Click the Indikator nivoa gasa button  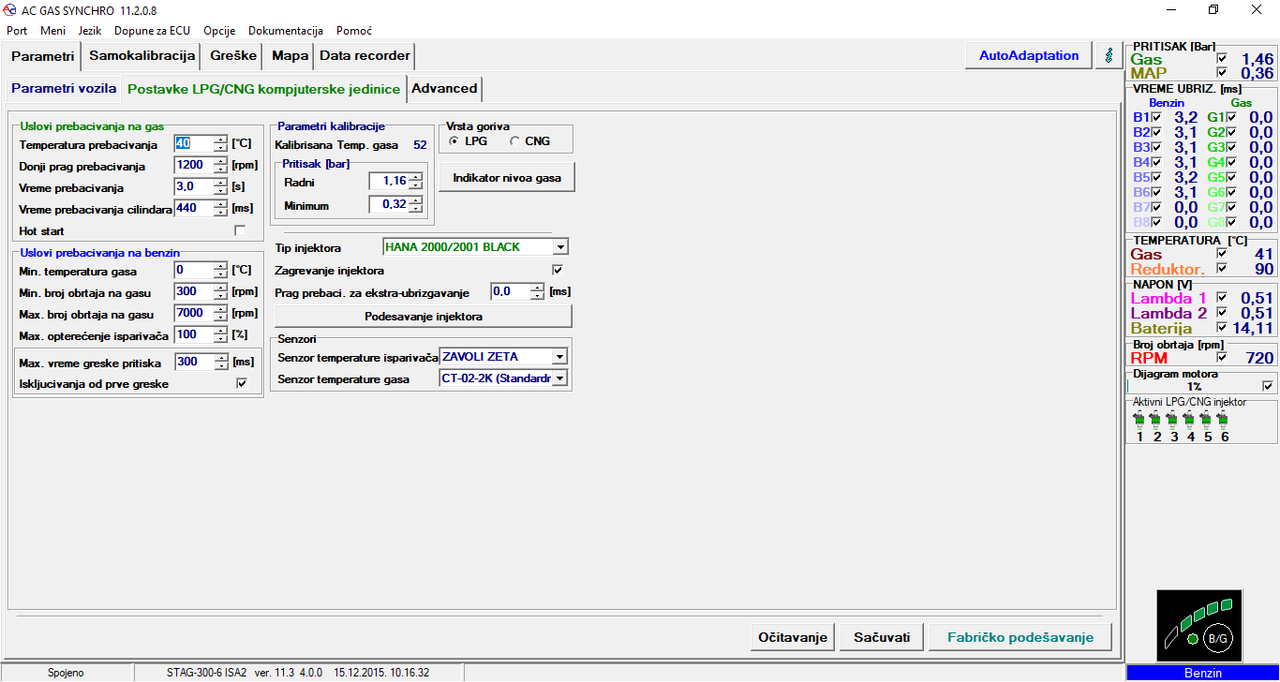pyautogui.click(x=507, y=178)
